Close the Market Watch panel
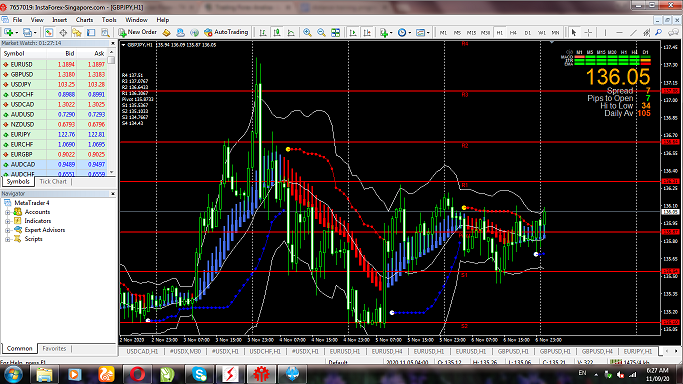The width and height of the screenshot is (683, 384). (x=113, y=43)
